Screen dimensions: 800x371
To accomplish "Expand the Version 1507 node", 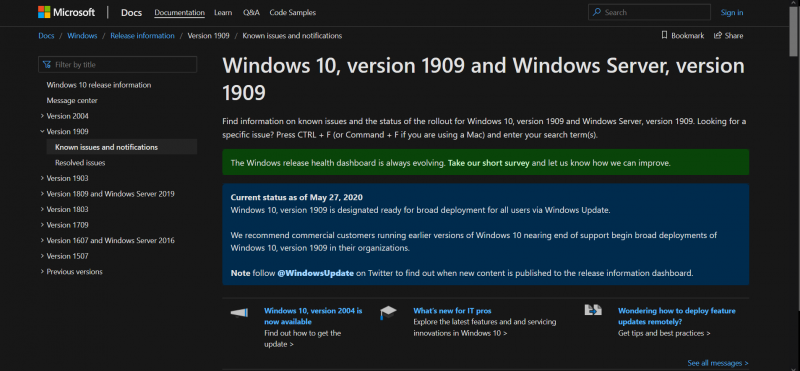I will pyautogui.click(x=42, y=256).
